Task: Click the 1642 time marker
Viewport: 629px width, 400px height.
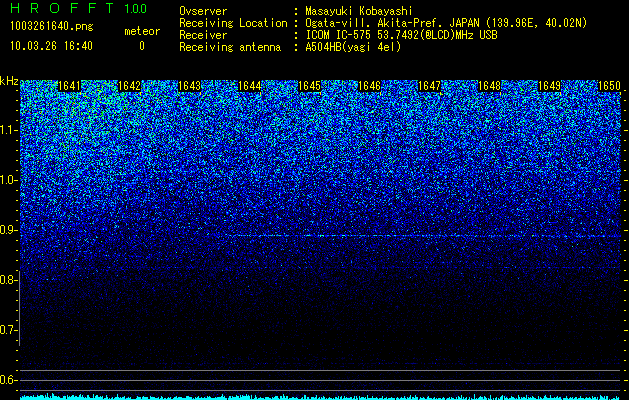Action: point(130,86)
